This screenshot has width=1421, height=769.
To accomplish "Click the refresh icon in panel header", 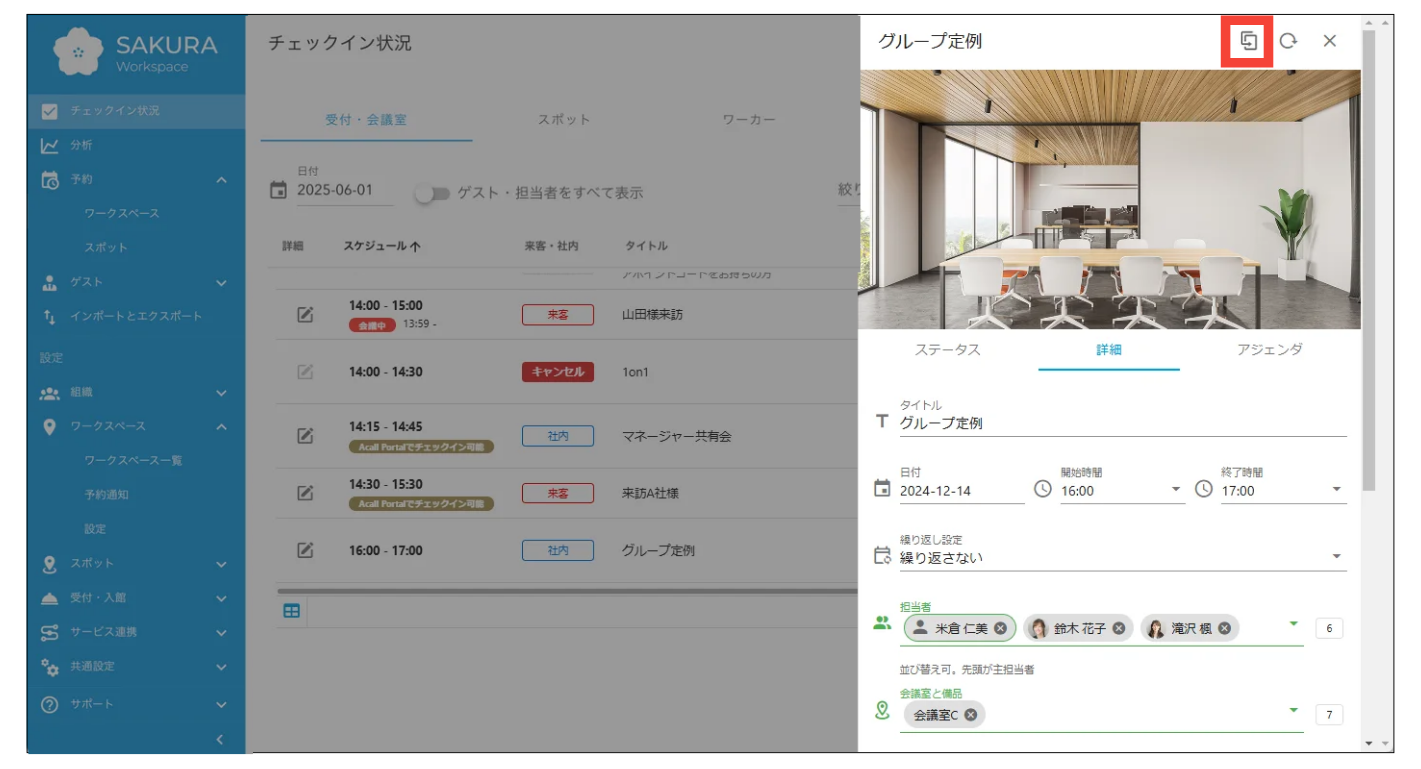I will pos(1288,41).
